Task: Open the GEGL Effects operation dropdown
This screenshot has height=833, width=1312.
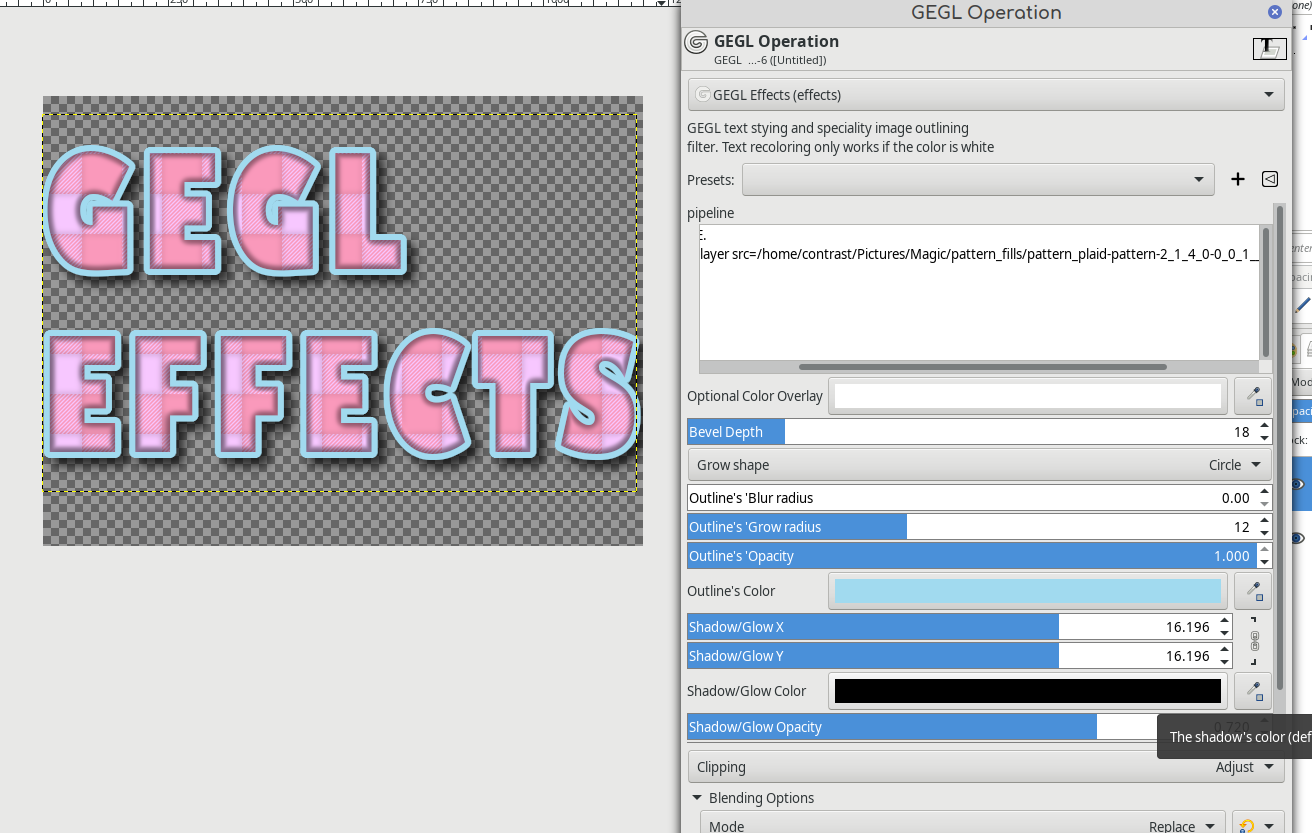Action: click(986, 95)
